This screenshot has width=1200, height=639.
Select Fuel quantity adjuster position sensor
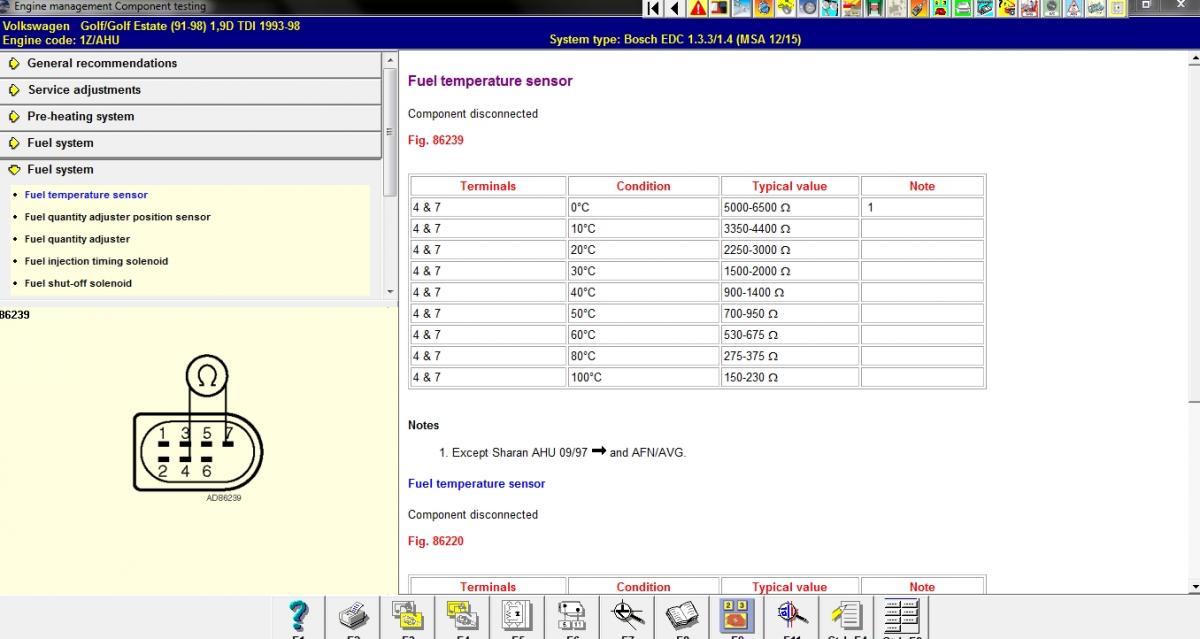point(117,217)
